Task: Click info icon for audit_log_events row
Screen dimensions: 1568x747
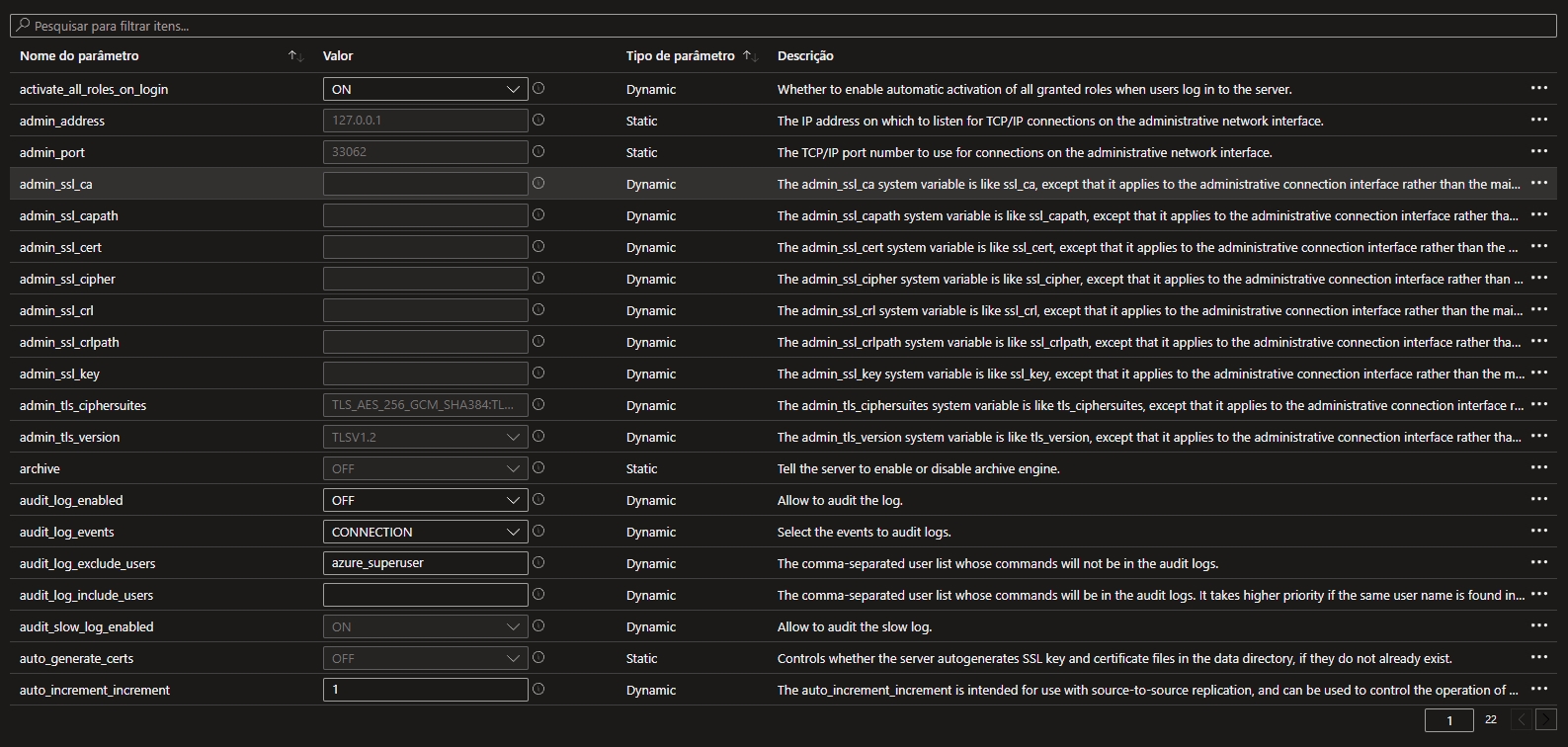Action: [538, 531]
